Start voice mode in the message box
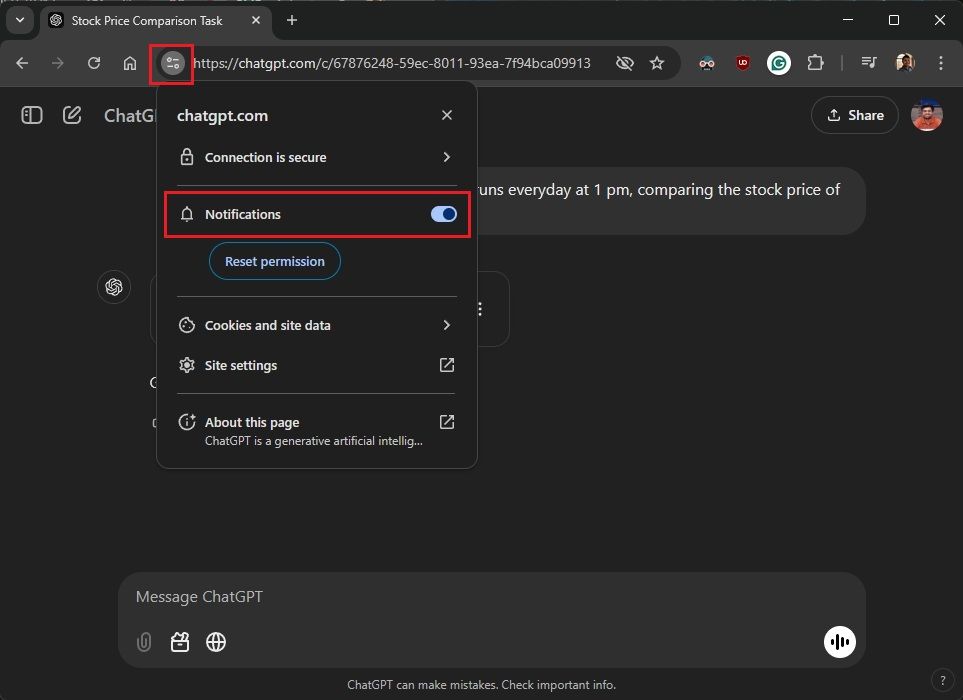The width and height of the screenshot is (963, 700). [839, 642]
